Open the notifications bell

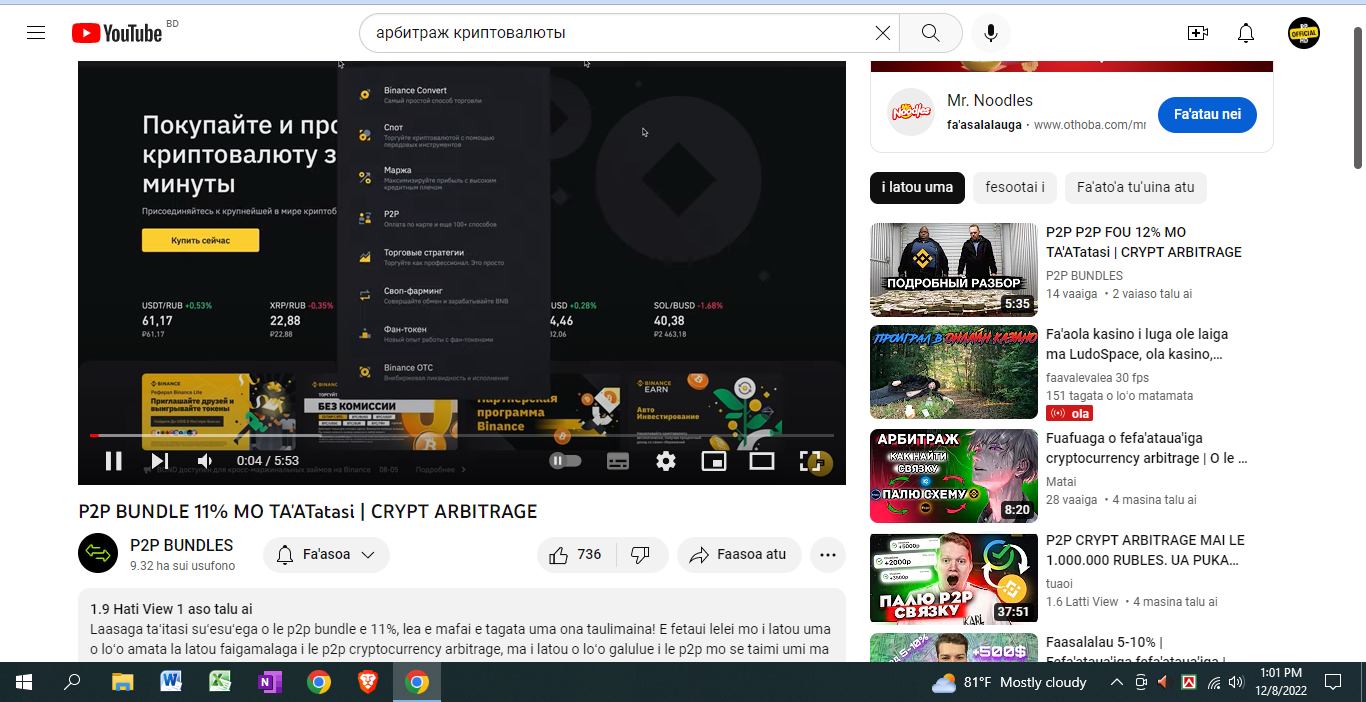1246,33
